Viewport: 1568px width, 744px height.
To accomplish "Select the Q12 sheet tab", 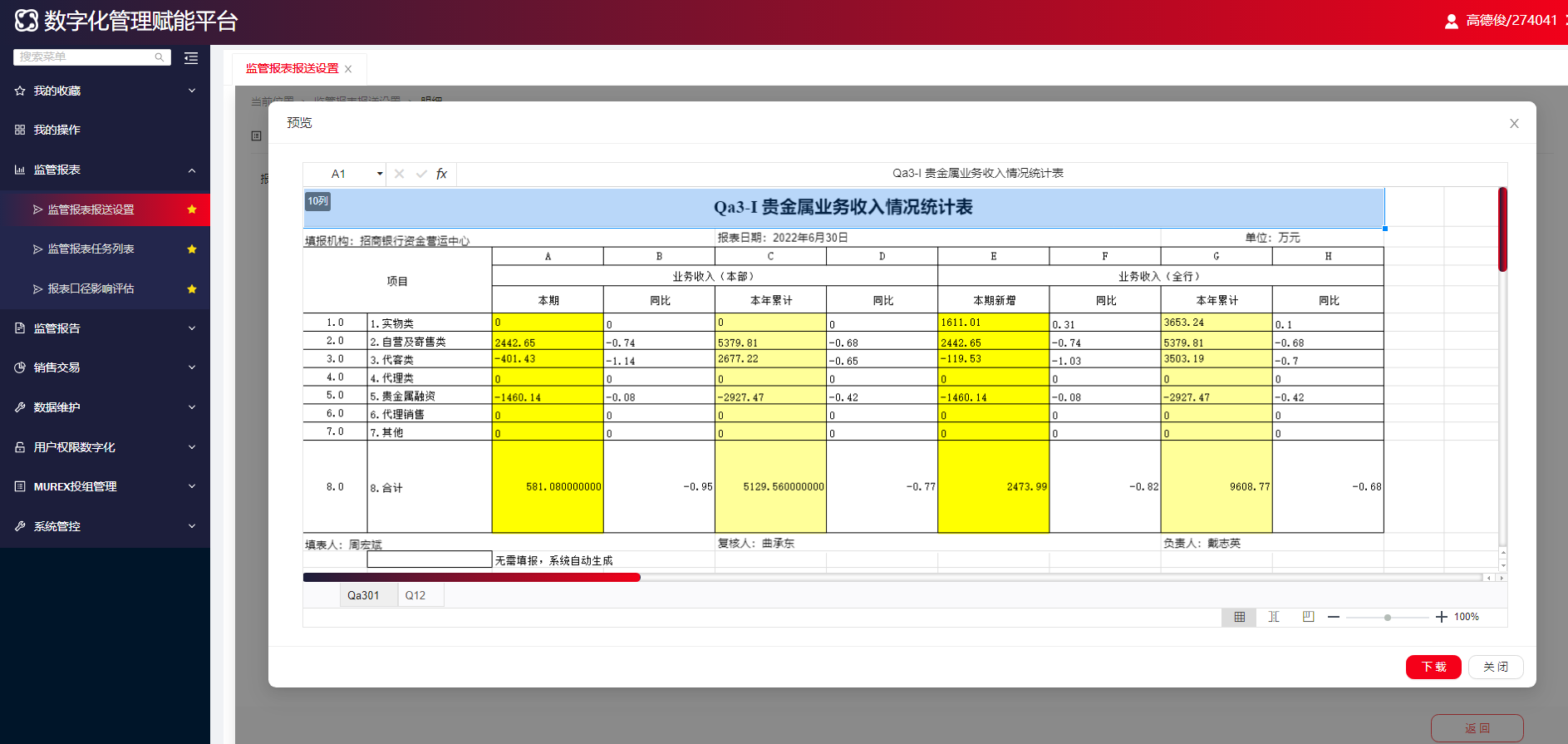I will pos(420,595).
